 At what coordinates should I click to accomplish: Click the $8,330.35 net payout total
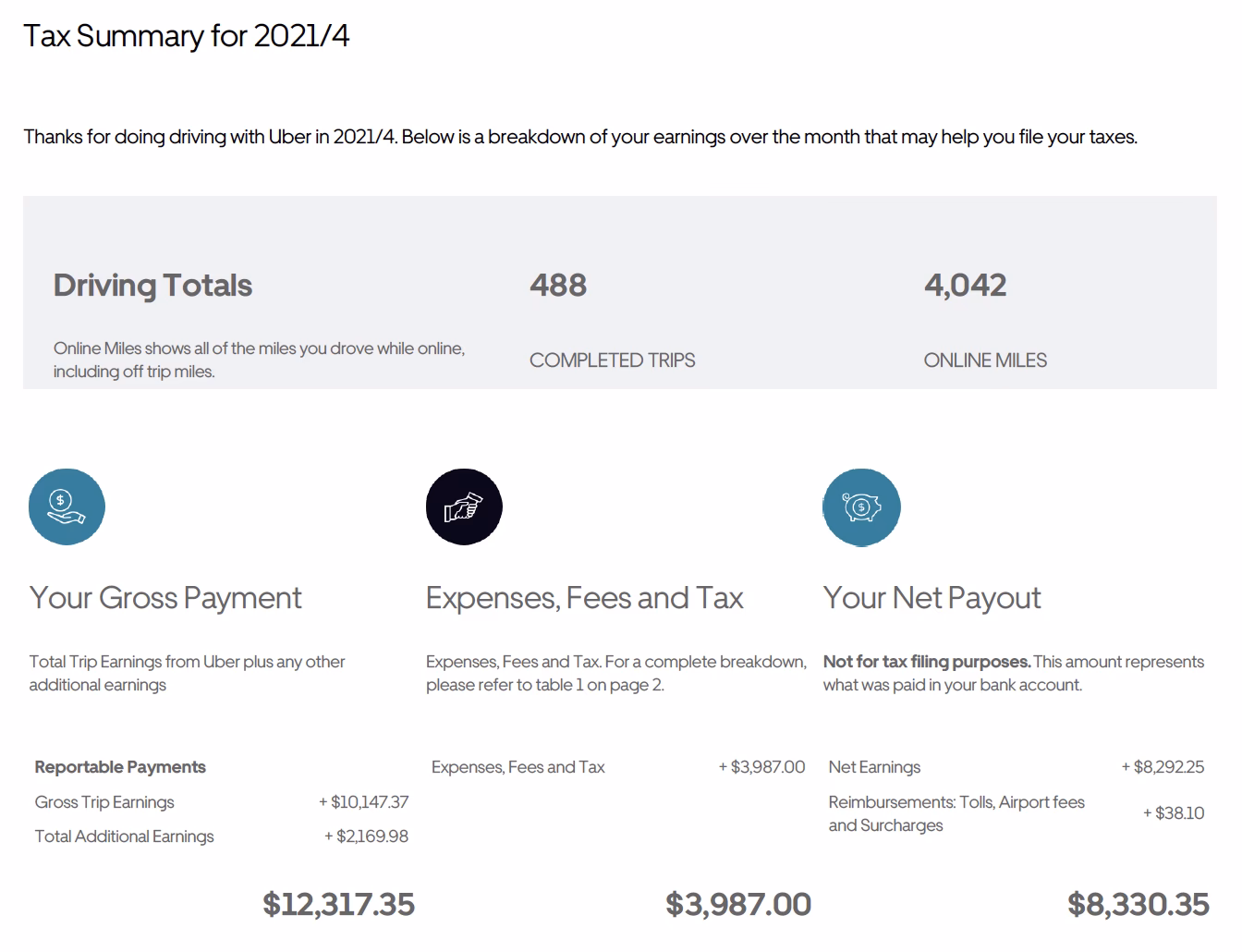[x=1138, y=904]
